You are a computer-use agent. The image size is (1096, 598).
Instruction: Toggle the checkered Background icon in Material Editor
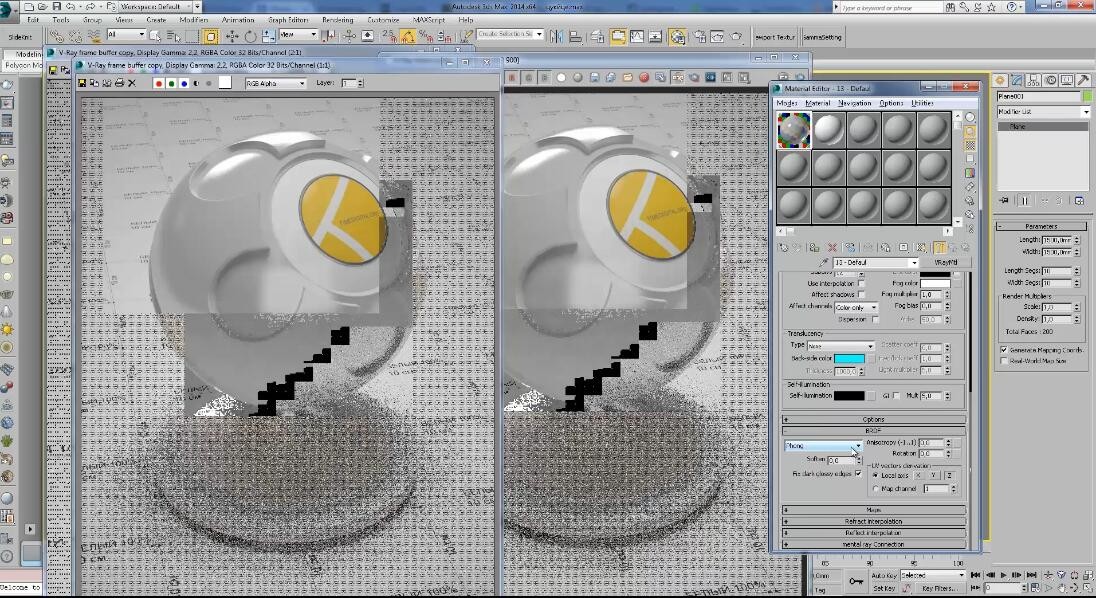click(970, 145)
